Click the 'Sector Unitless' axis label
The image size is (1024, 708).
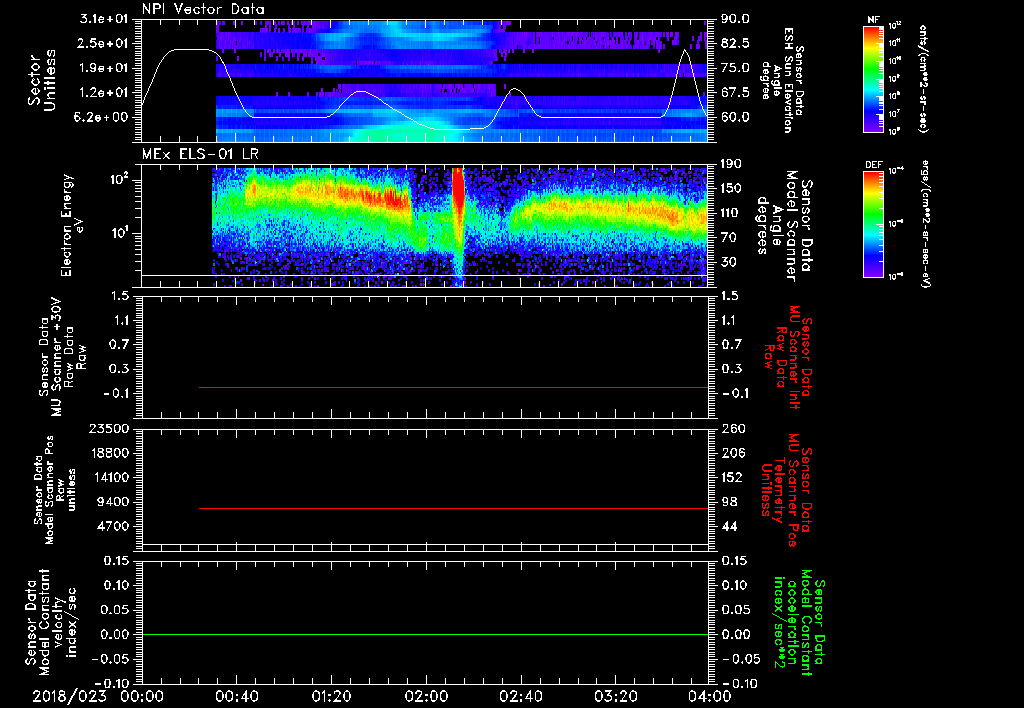(x=41, y=80)
